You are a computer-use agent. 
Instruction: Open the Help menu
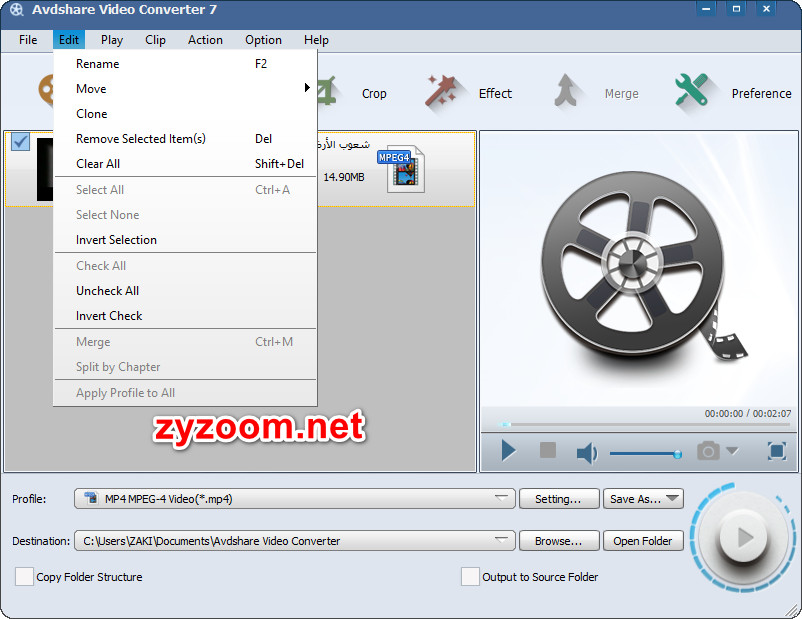[316, 40]
